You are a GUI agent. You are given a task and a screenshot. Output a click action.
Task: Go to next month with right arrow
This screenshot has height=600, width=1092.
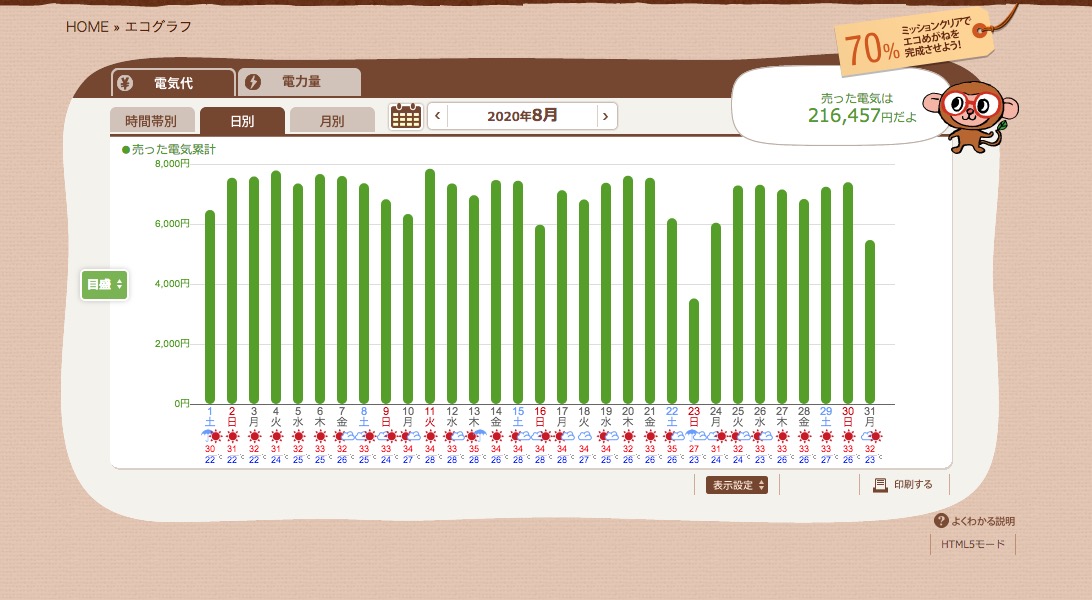[x=606, y=116]
